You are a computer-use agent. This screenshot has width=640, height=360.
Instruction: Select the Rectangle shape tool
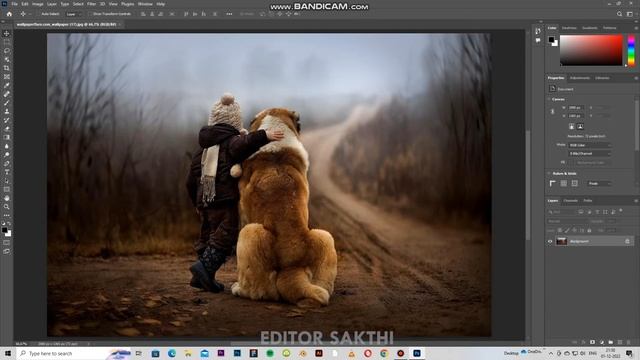point(7,189)
